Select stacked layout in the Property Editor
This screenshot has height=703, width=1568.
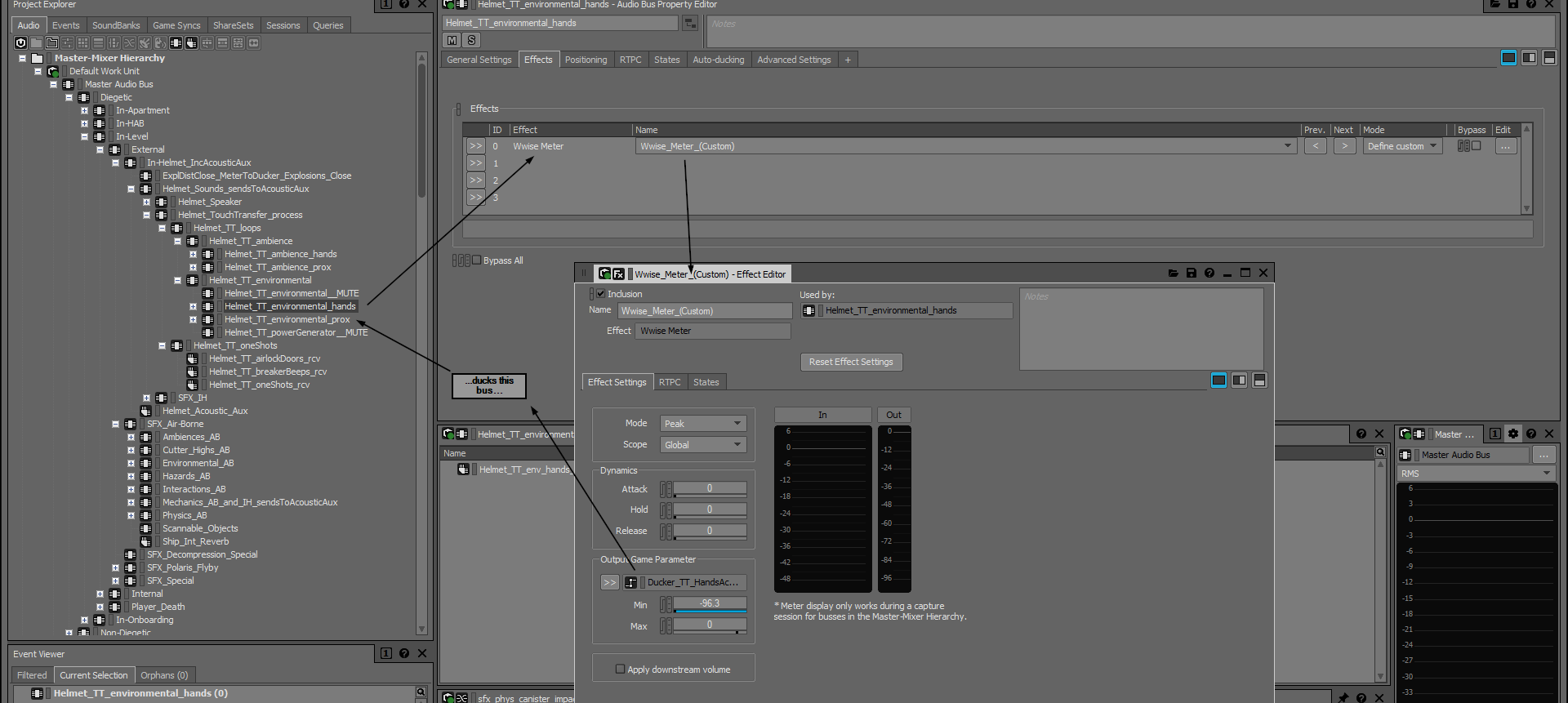click(x=1549, y=58)
